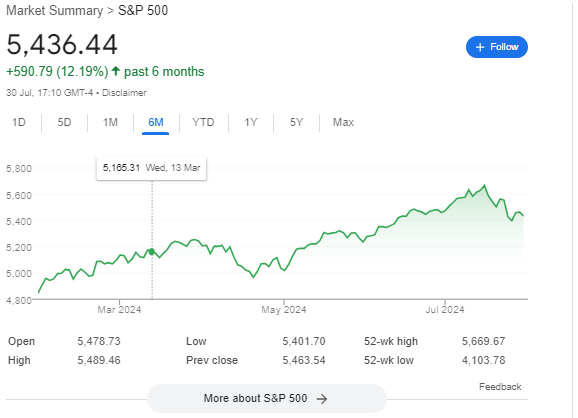
Task: Click the 30 Jul, 17:10 GMT-4 timestamp
Action: [x=49, y=93]
